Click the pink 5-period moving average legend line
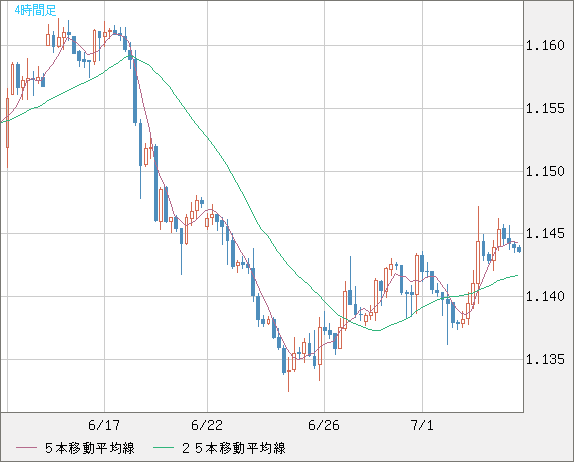 point(26,448)
